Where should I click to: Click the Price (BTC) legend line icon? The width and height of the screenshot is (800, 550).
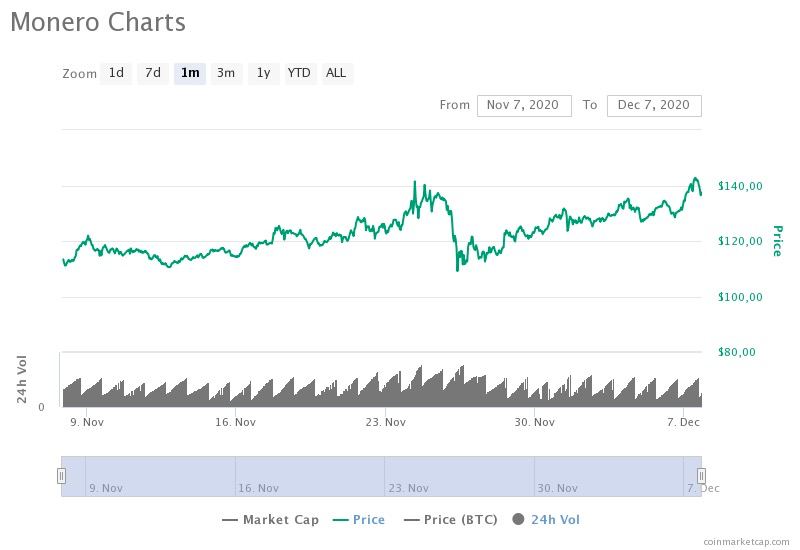click(410, 520)
